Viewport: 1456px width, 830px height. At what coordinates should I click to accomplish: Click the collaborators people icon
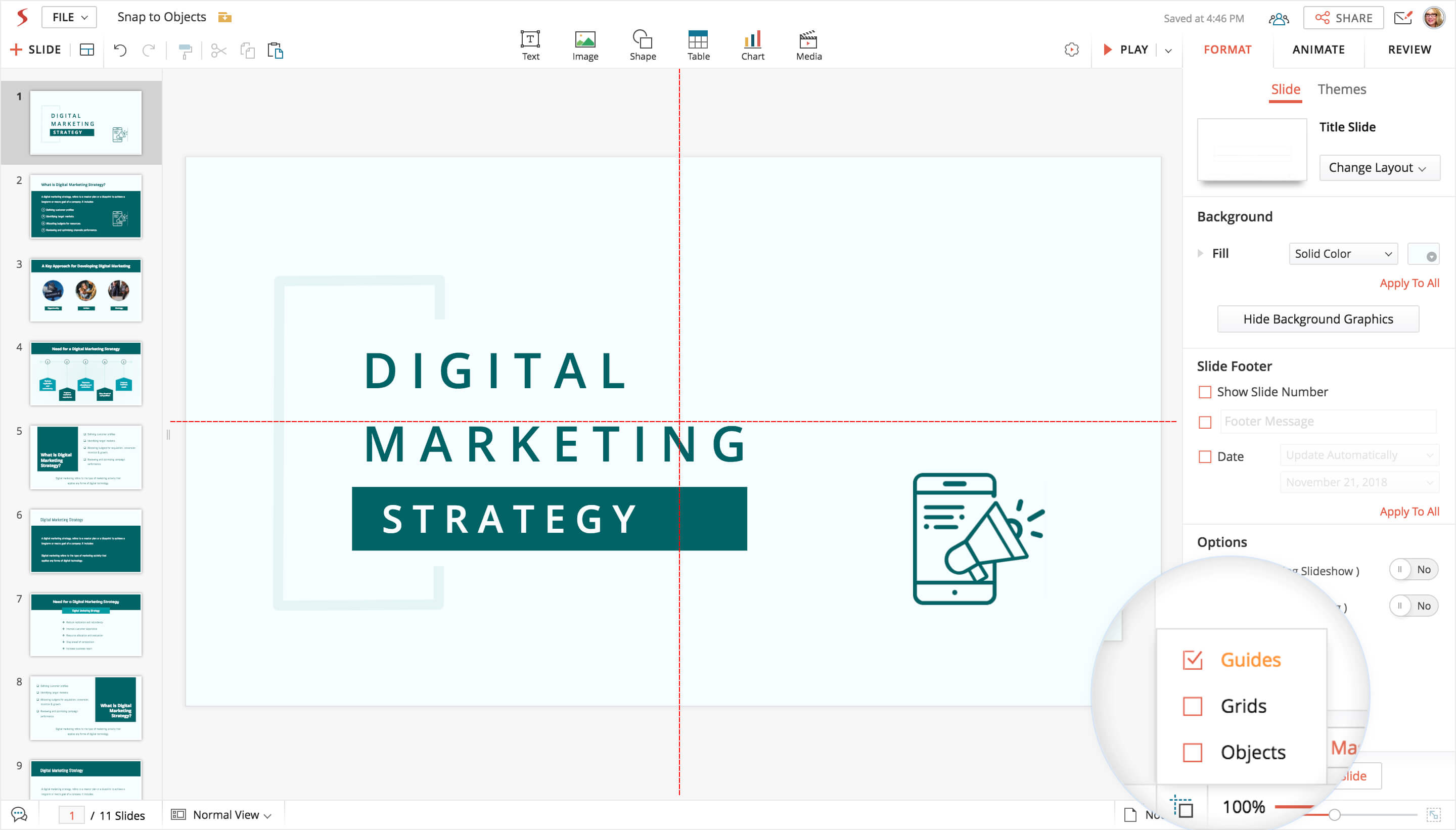pyautogui.click(x=1278, y=19)
